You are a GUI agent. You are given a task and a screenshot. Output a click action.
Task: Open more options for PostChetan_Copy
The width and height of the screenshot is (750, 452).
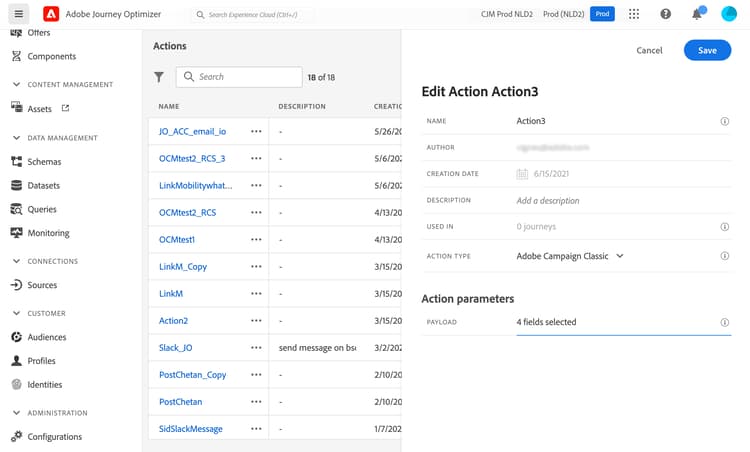point(256,375)
